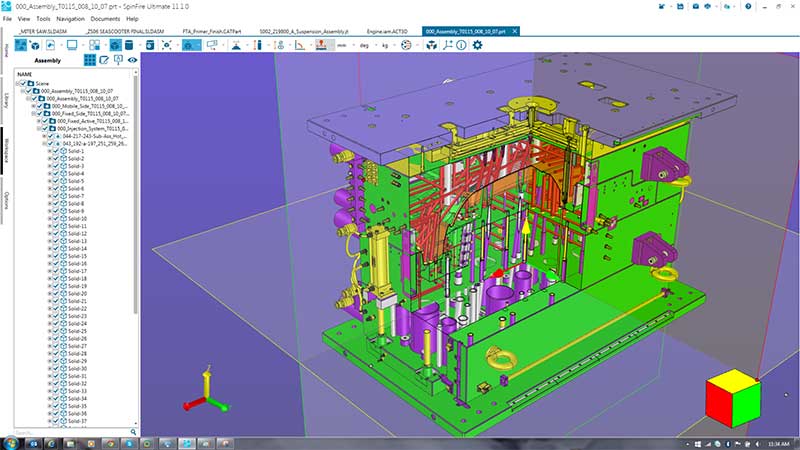Click the Windows Start button
800x450 pixels.
tap(10, 443)
